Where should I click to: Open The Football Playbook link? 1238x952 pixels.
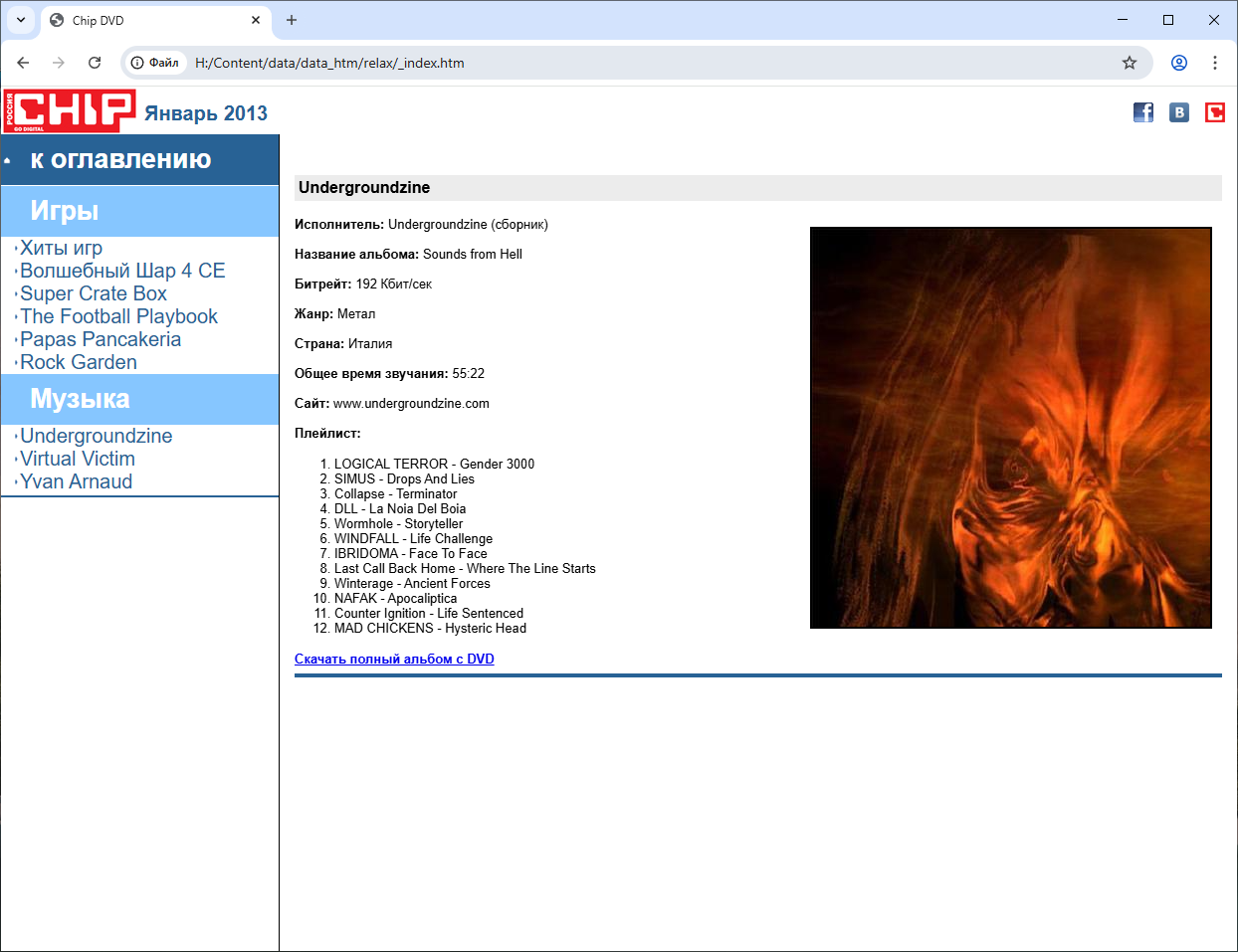click(118, 316)
